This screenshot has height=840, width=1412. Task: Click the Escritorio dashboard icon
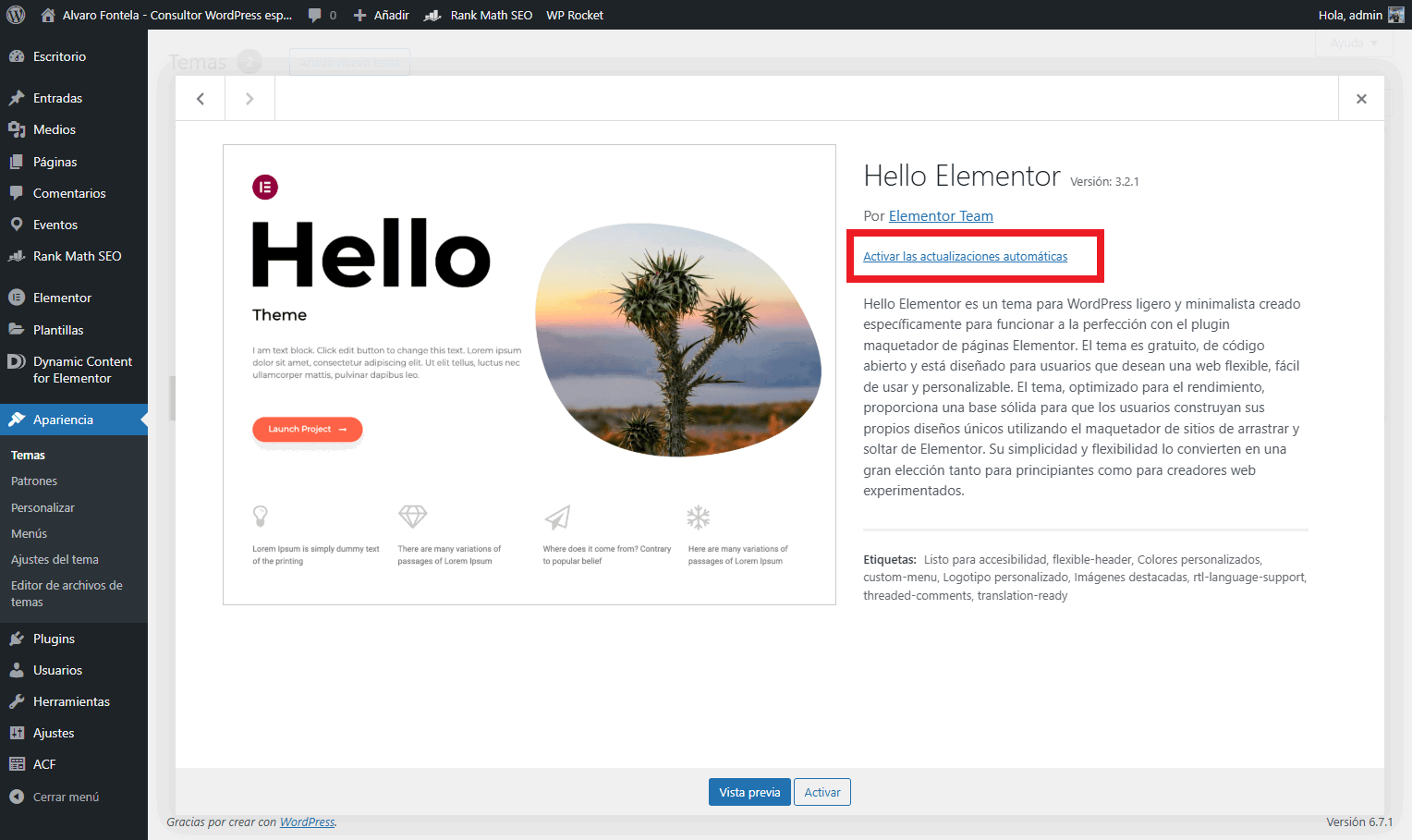tap(17, 56)
